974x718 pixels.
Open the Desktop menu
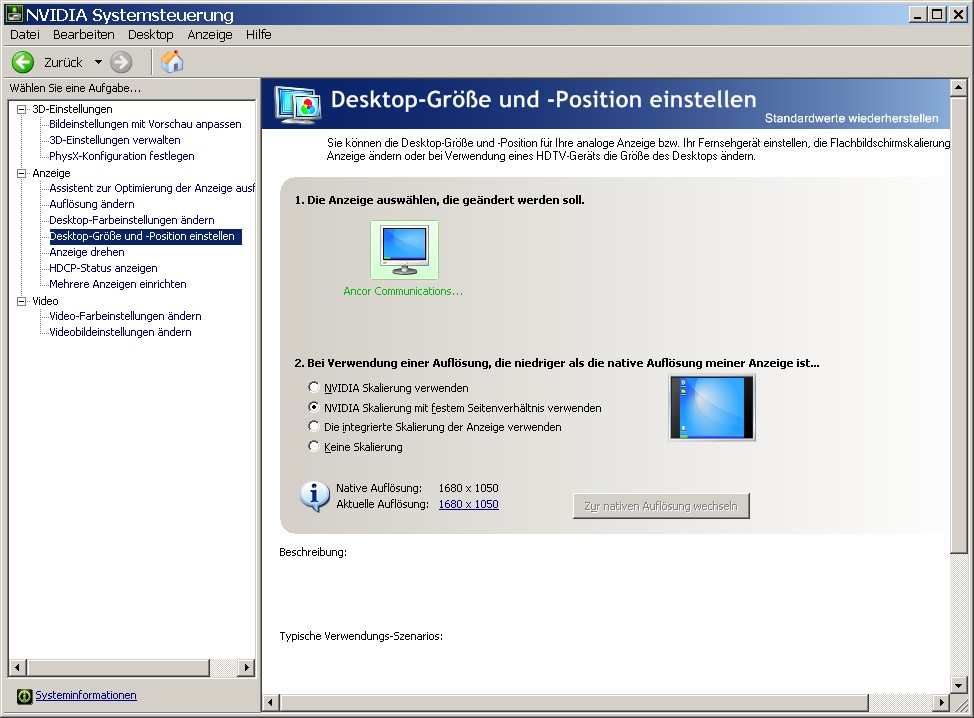tap(150, 35)
